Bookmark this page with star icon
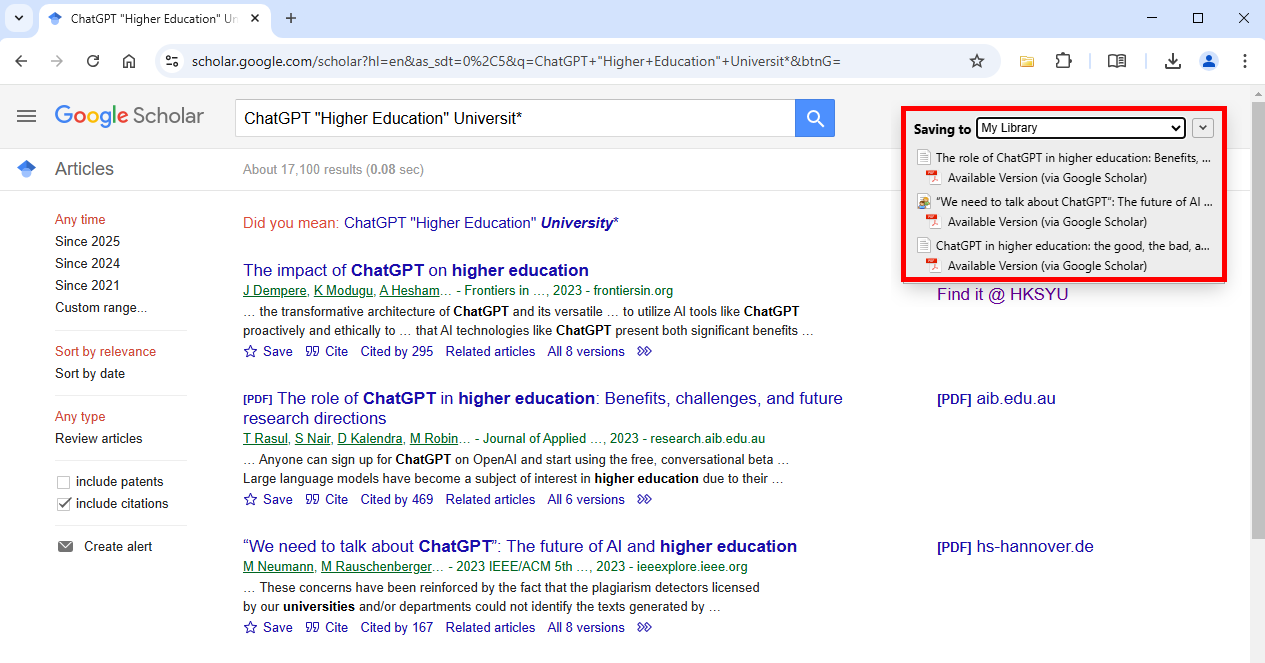Image resolution: width=1265 pixels, height=663 pixels. [x=977, y=61]
